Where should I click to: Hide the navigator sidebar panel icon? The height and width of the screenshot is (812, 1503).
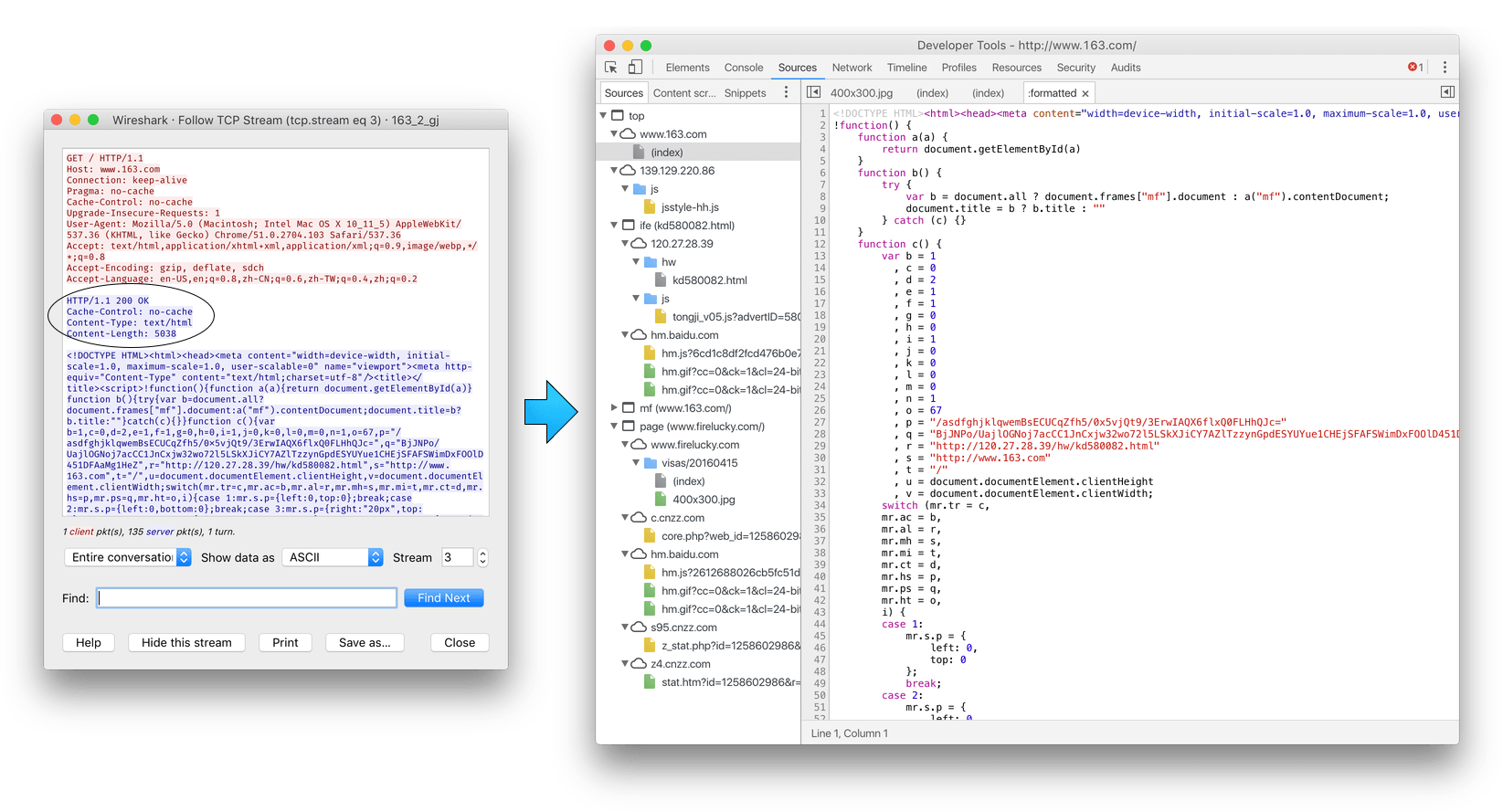click(813, 92)
